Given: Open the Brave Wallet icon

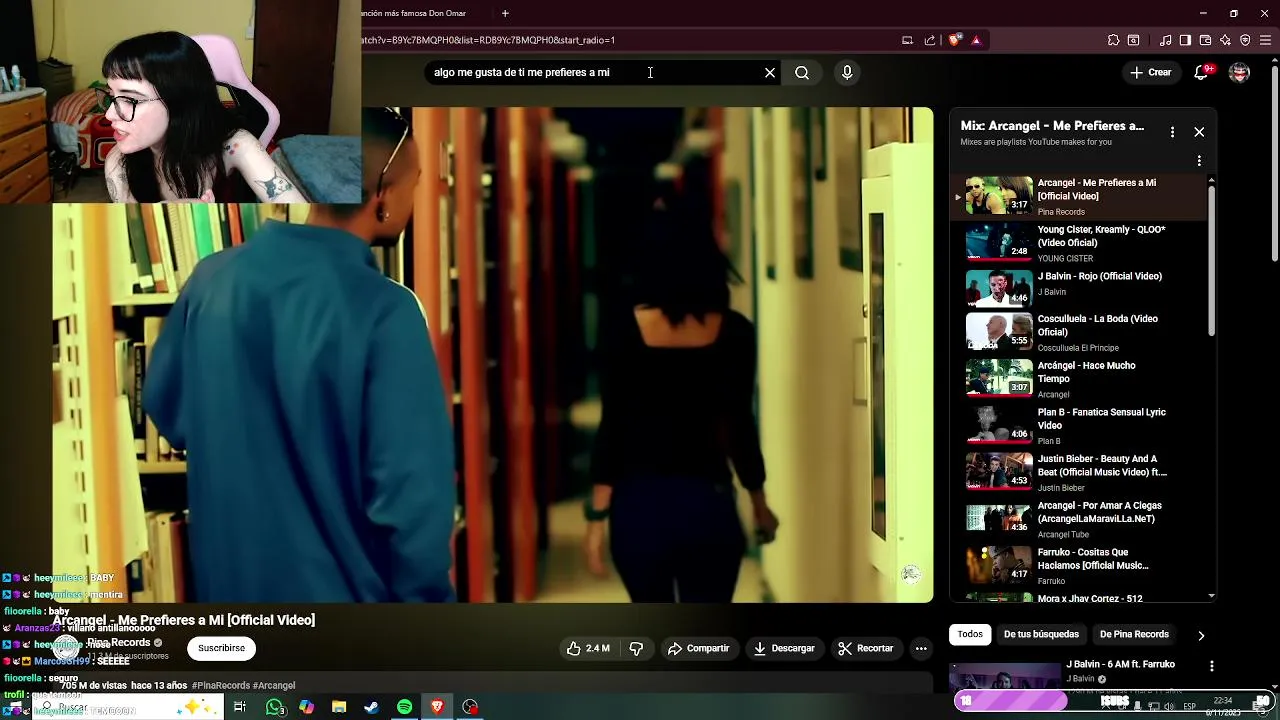Looking at the screenshot, I should [x=1205, y=40].
